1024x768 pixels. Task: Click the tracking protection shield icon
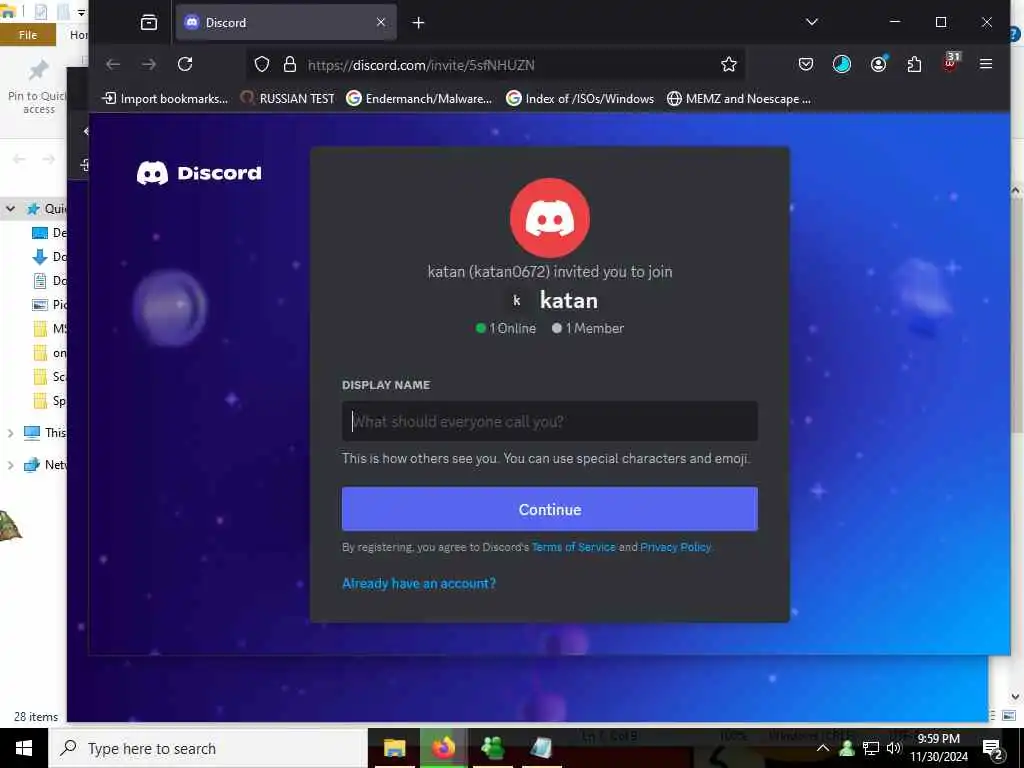tap(262, 64)
